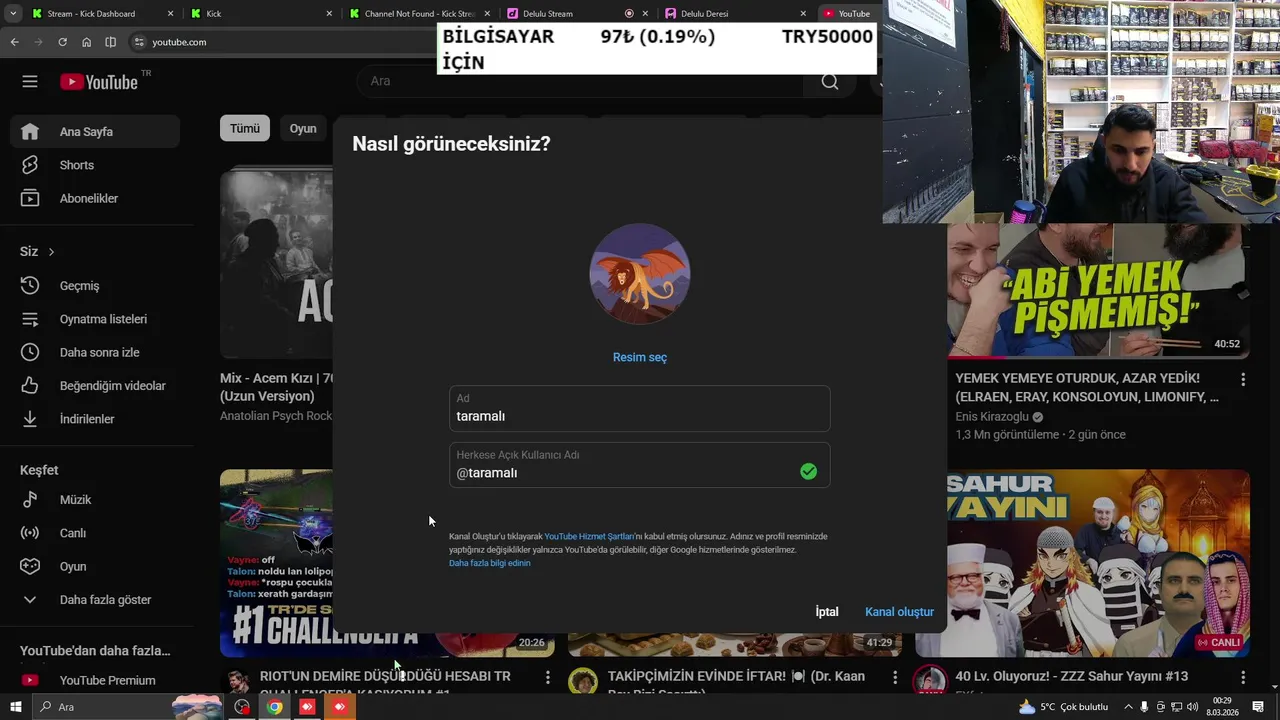Show hidden system tray icons chevron
Image resolution: width=1280 pixels, height=720 pixels.
point(1129,707)
